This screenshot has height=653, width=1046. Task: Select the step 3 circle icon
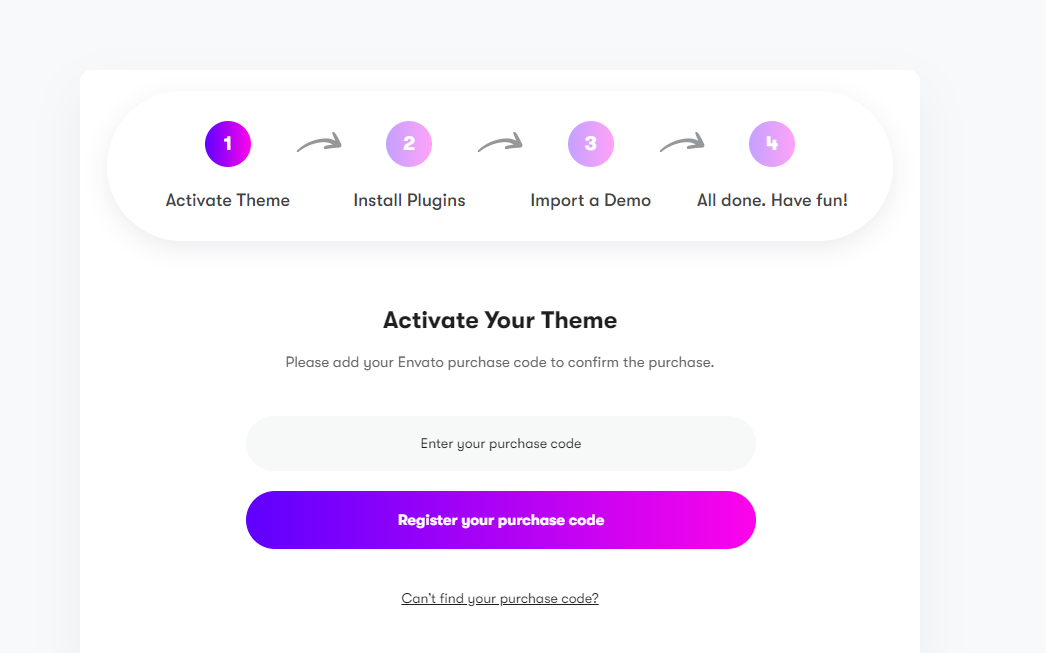591,144
